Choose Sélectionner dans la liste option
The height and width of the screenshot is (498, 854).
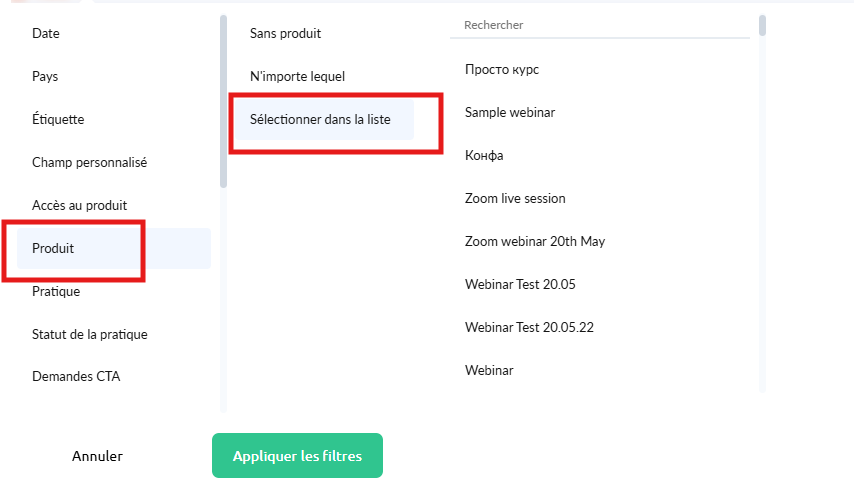tap(320, 120)
